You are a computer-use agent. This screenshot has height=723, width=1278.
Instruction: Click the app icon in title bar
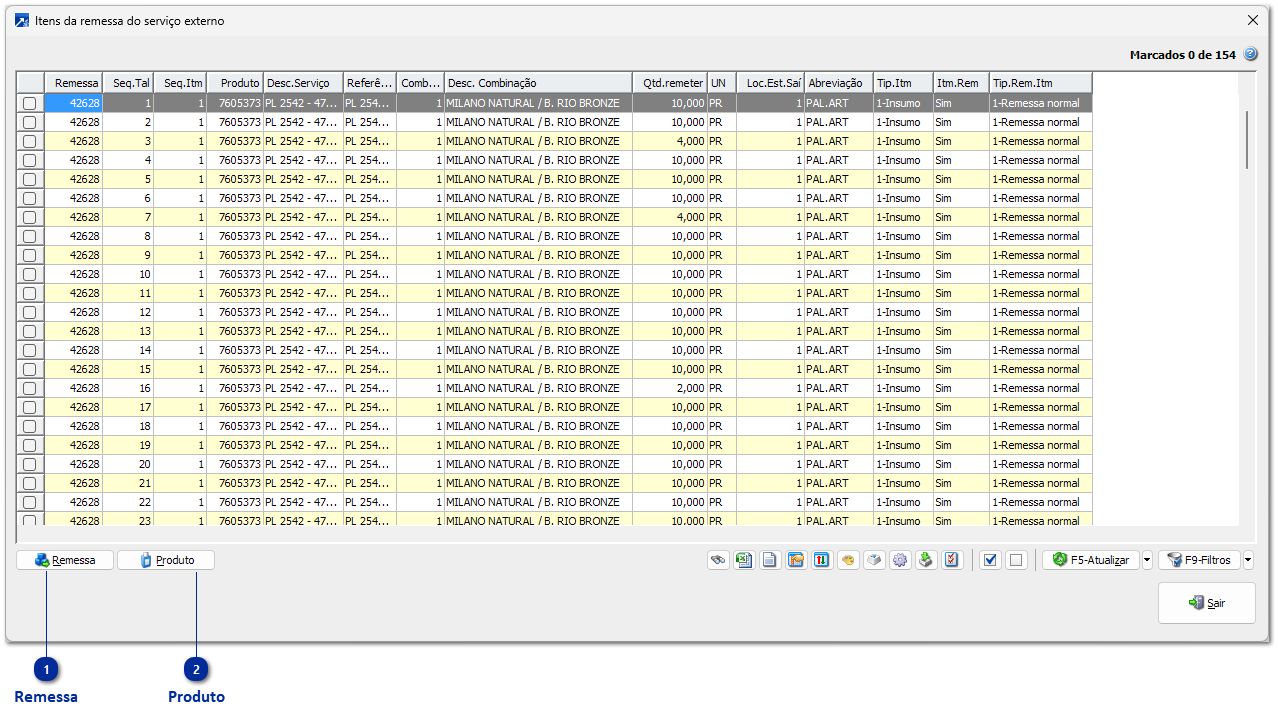[22, 20]
